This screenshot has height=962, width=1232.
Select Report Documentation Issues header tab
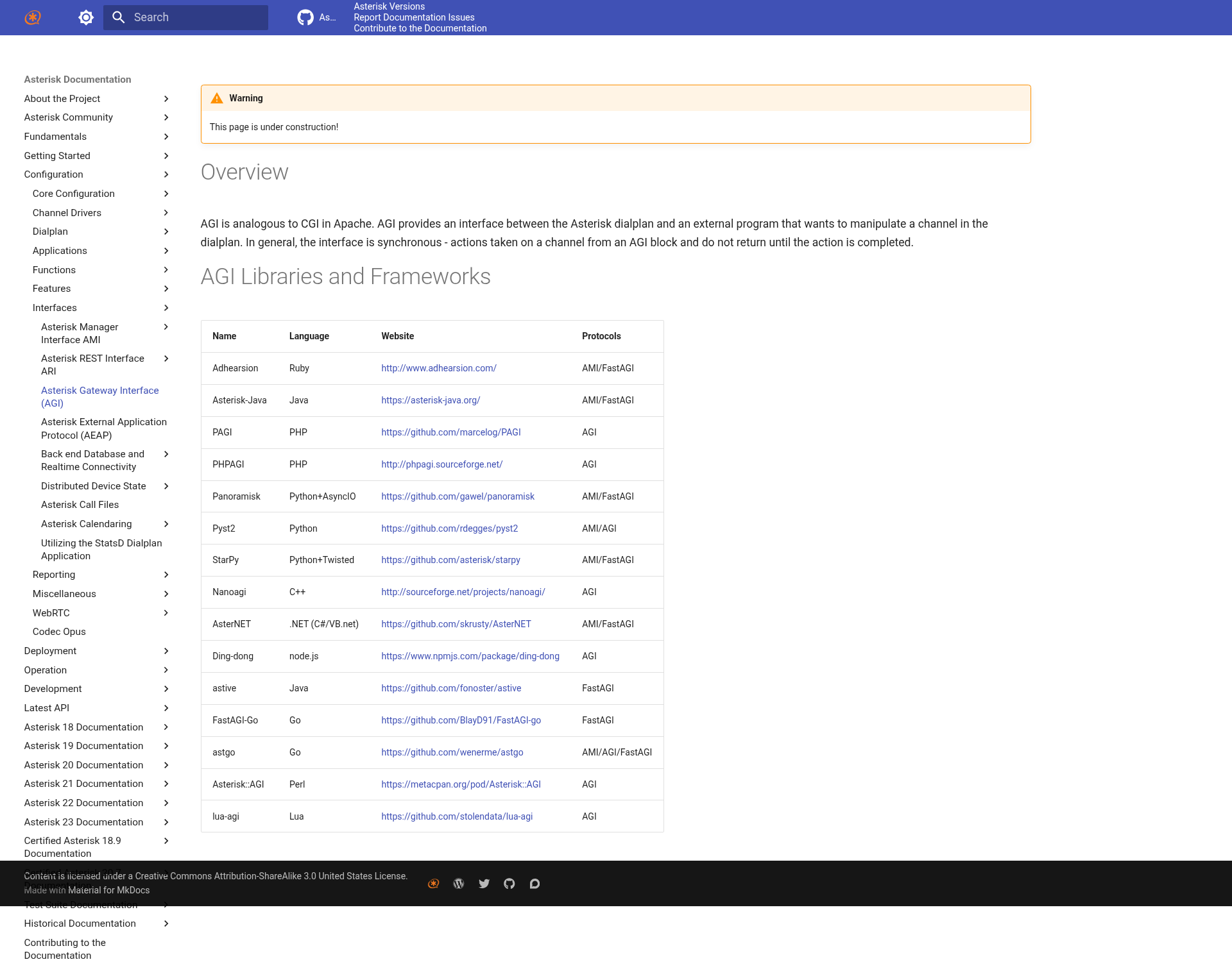[414, 17]
